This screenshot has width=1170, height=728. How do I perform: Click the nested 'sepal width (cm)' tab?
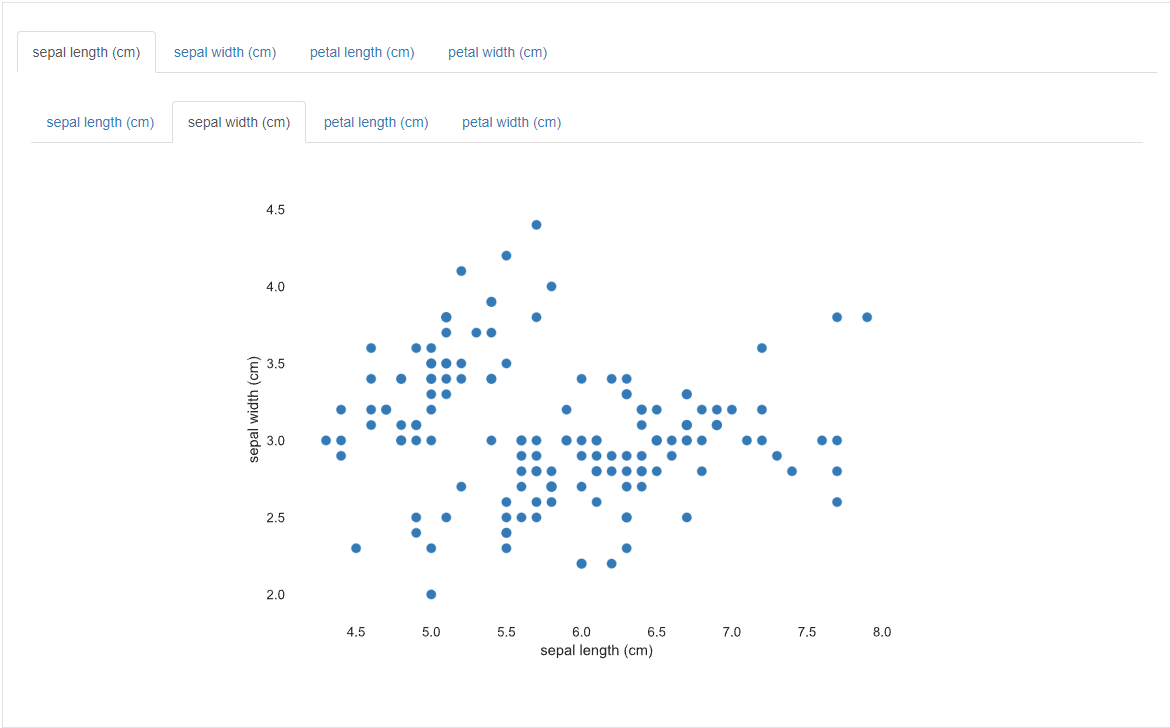pos(239,122)
